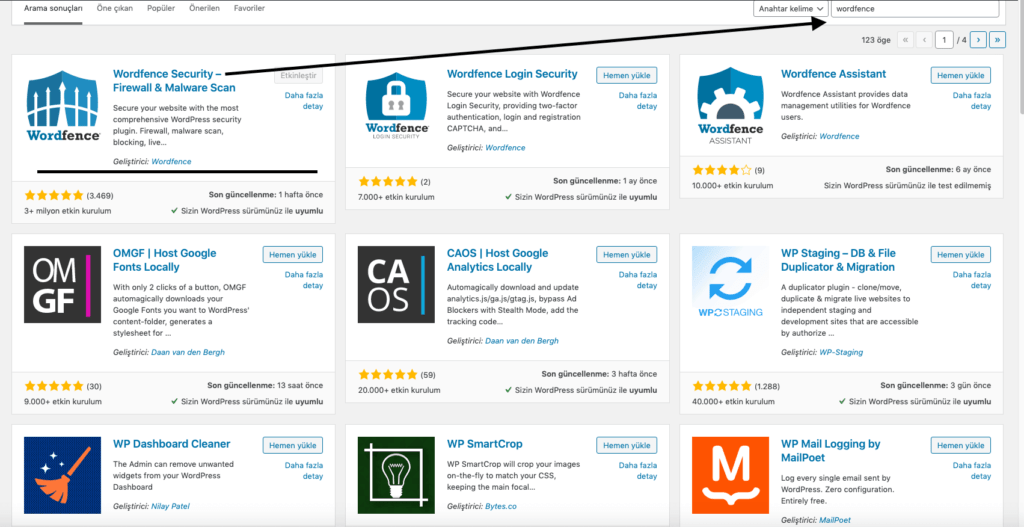Image resolution: width=1024 pixels, height=527 pixels.
Task: Install OMGF with Hemen yükle
Action: pos(293,255)
